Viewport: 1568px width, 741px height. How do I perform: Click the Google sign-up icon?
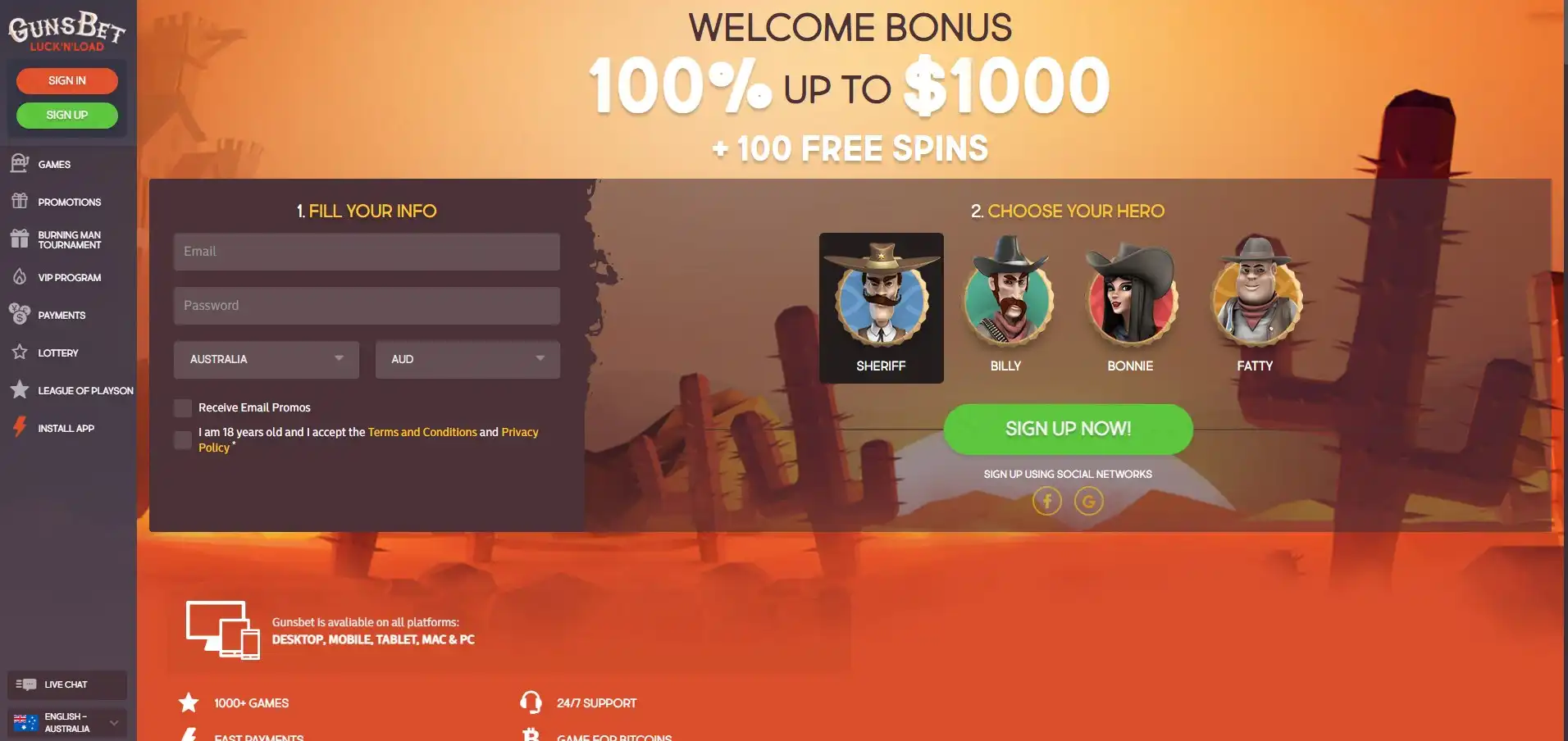1088,501
